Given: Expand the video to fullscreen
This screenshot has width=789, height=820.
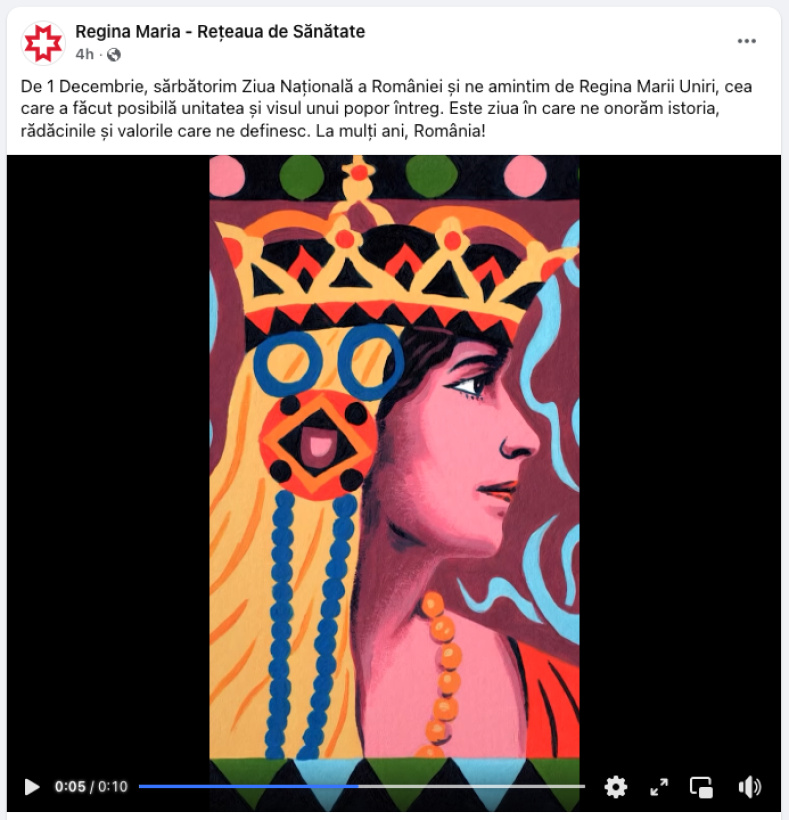Looking at the screenshot, I should click(659, 787).
